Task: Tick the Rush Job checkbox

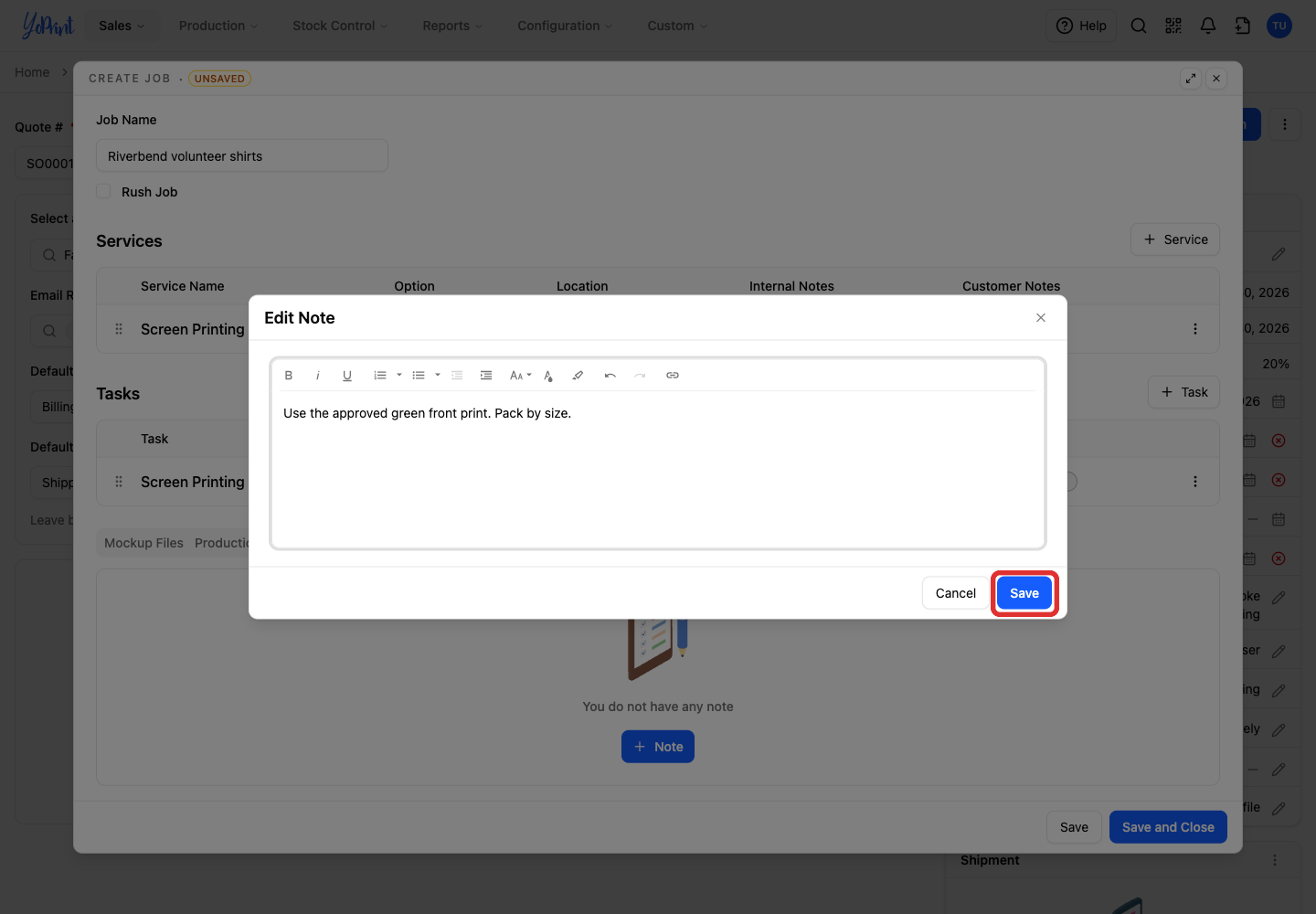Action: coord(104,192)
